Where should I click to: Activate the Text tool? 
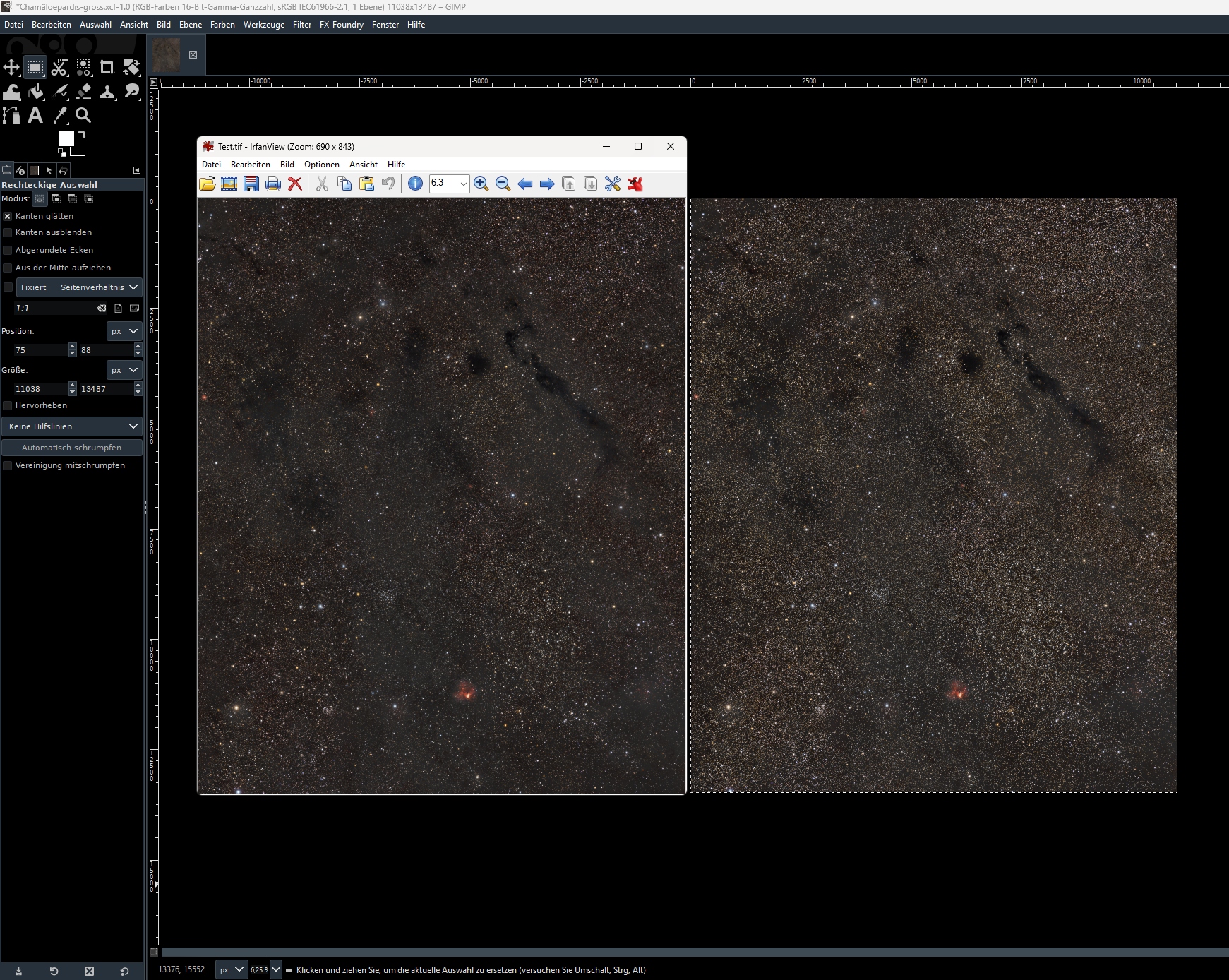35,116
